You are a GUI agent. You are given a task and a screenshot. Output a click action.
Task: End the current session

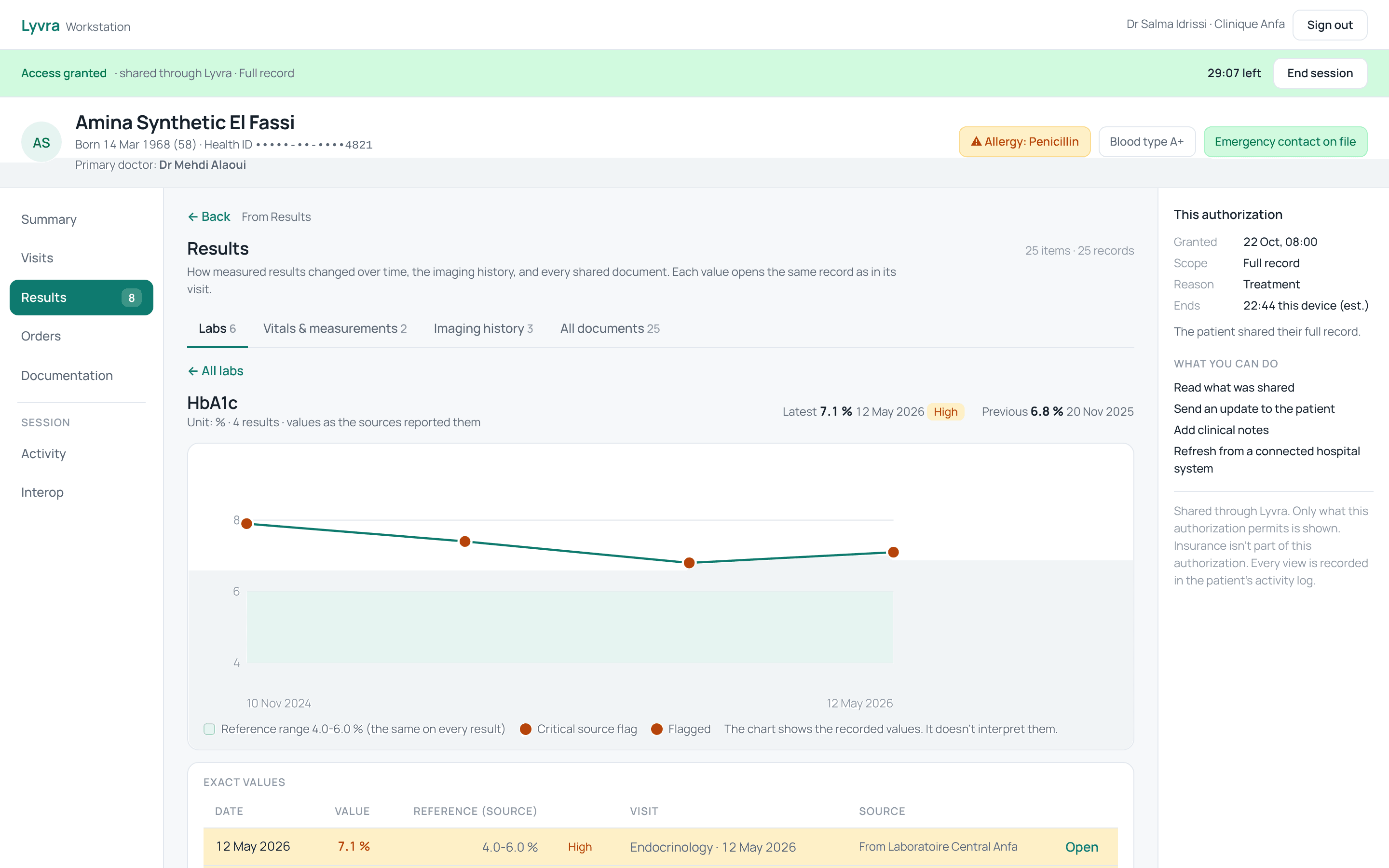point(1320,73)
